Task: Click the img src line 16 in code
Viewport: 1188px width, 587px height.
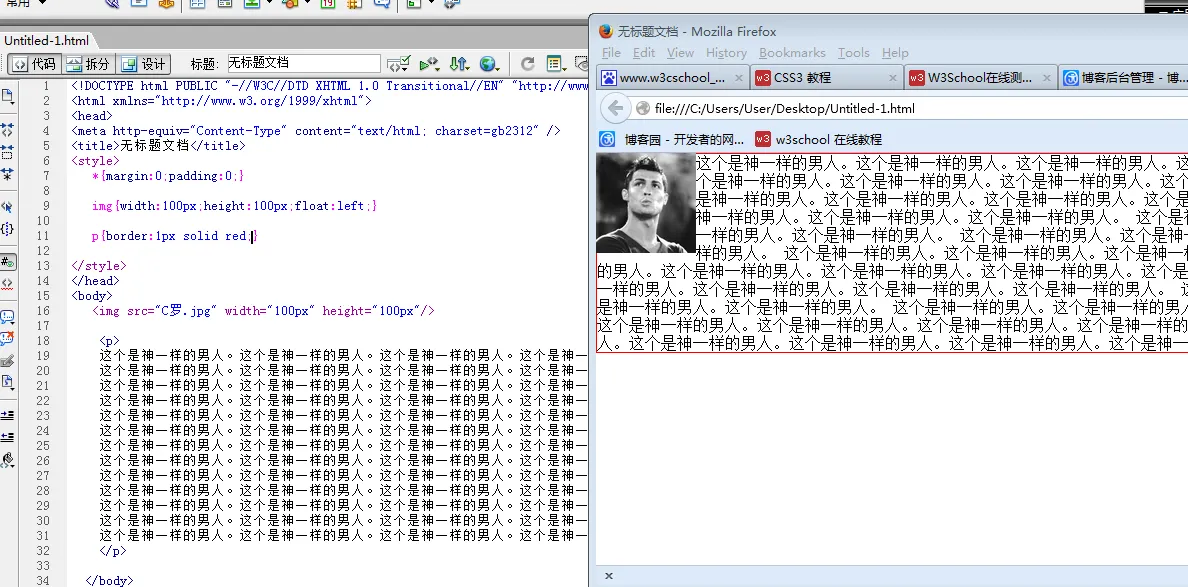Action: pyautogui.click(x=264, y=311)
